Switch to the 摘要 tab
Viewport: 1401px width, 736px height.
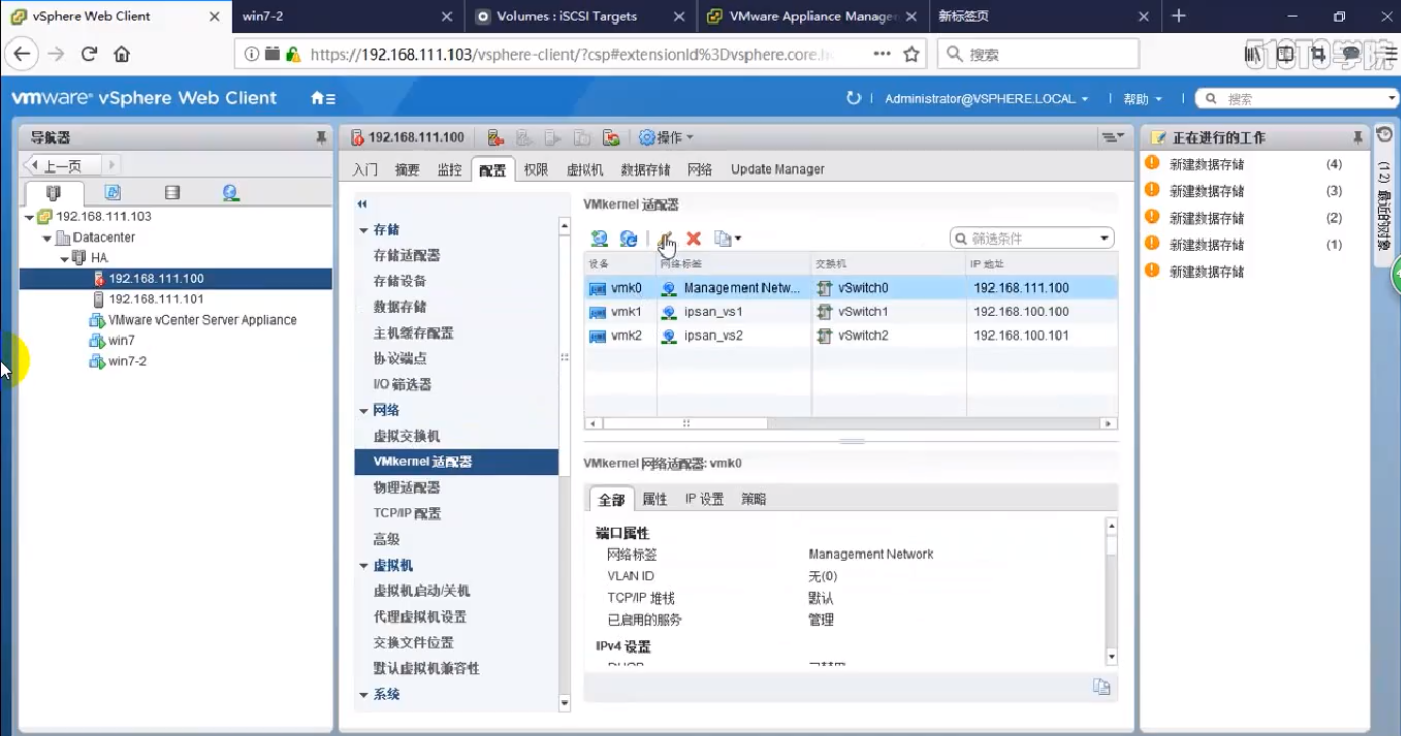[407, 170]
